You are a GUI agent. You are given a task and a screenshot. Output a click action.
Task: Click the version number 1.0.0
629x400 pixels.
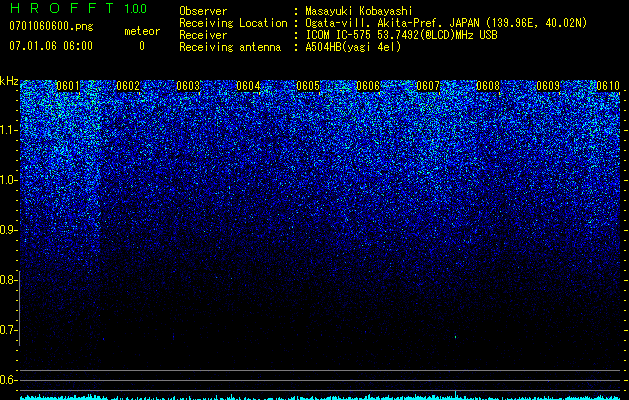[136, 8]
